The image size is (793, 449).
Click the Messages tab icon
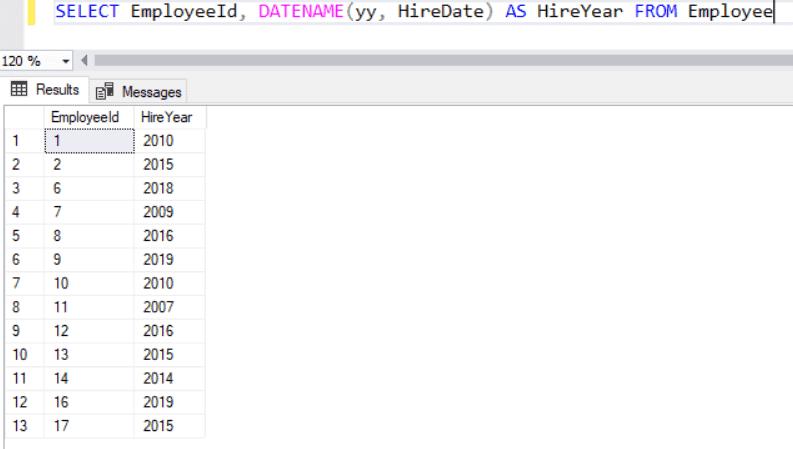coord(105,92)
